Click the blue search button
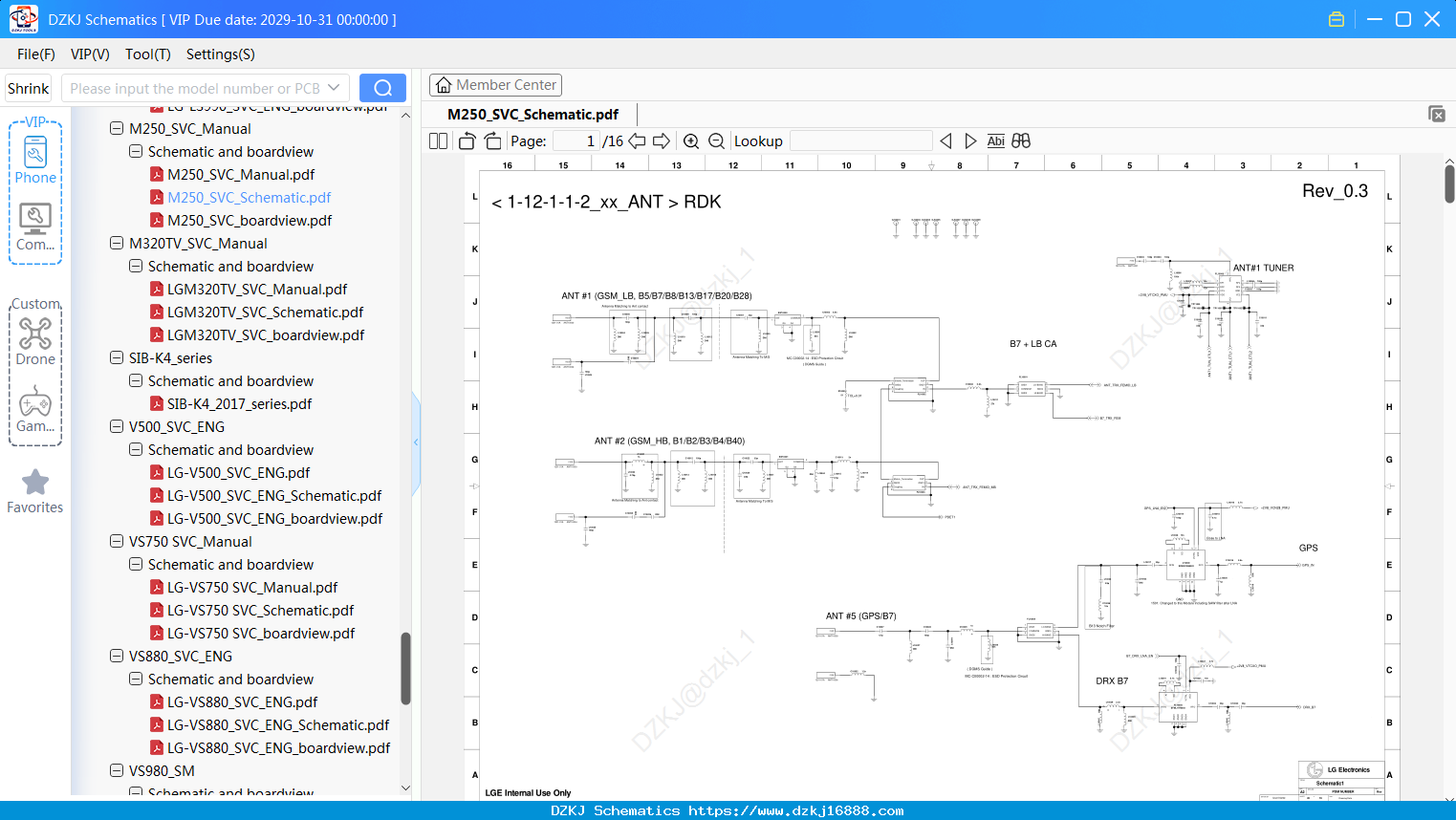This screenshot has width=1456, height=820. 382,88
